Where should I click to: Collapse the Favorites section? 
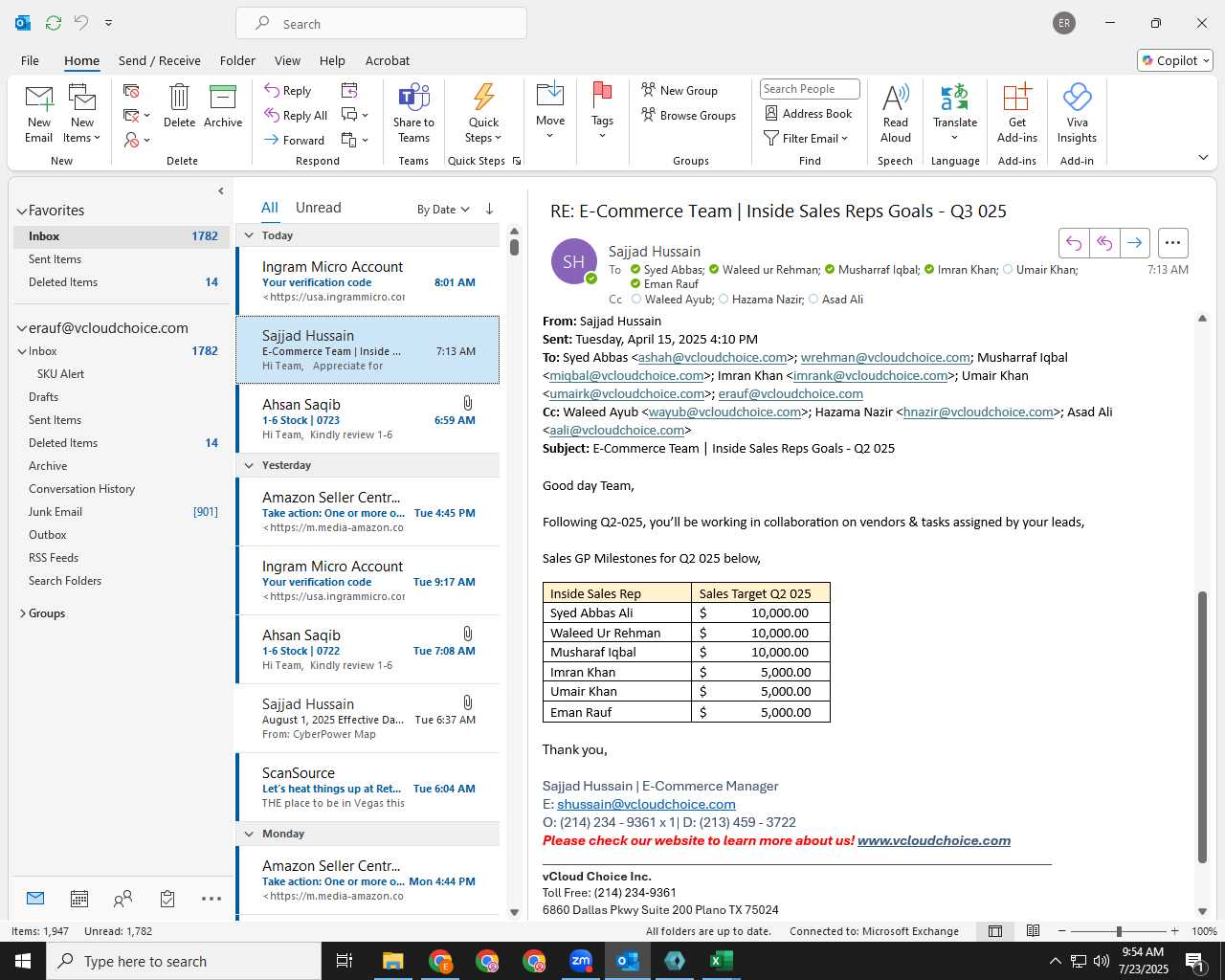pyautogui.click(x=21, y=212)
